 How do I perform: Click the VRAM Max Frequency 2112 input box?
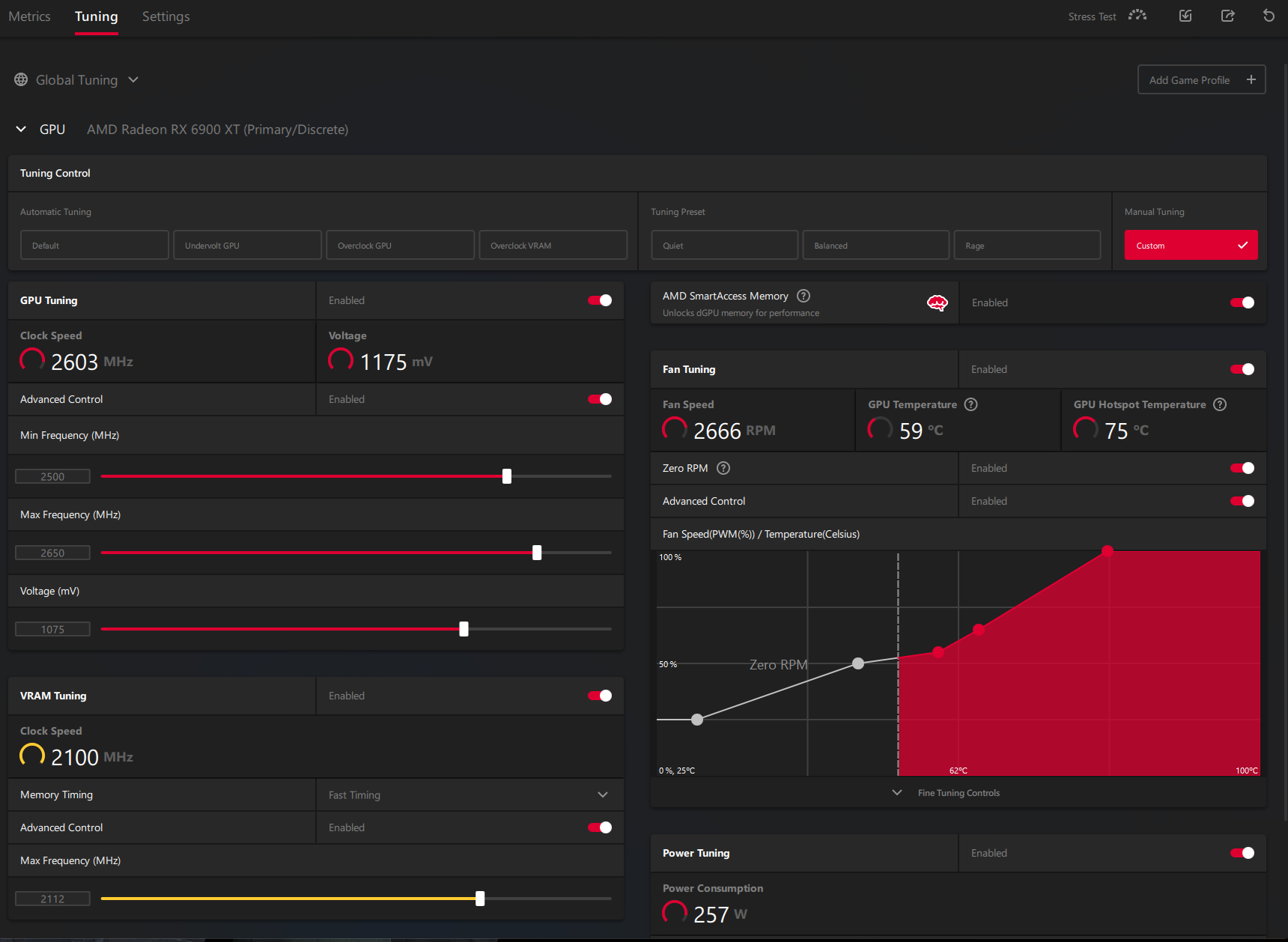(x=52, y=899)
